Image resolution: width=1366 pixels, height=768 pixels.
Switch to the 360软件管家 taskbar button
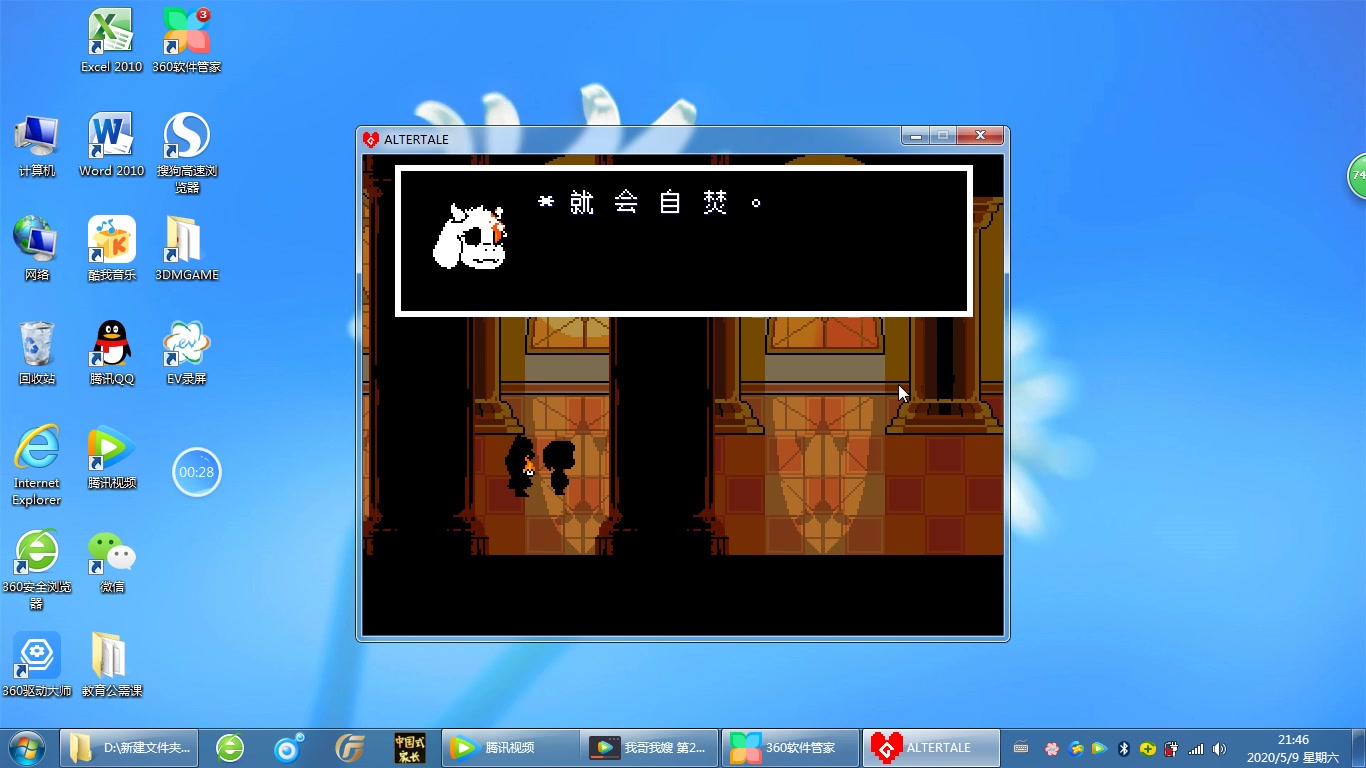(791, 747)
